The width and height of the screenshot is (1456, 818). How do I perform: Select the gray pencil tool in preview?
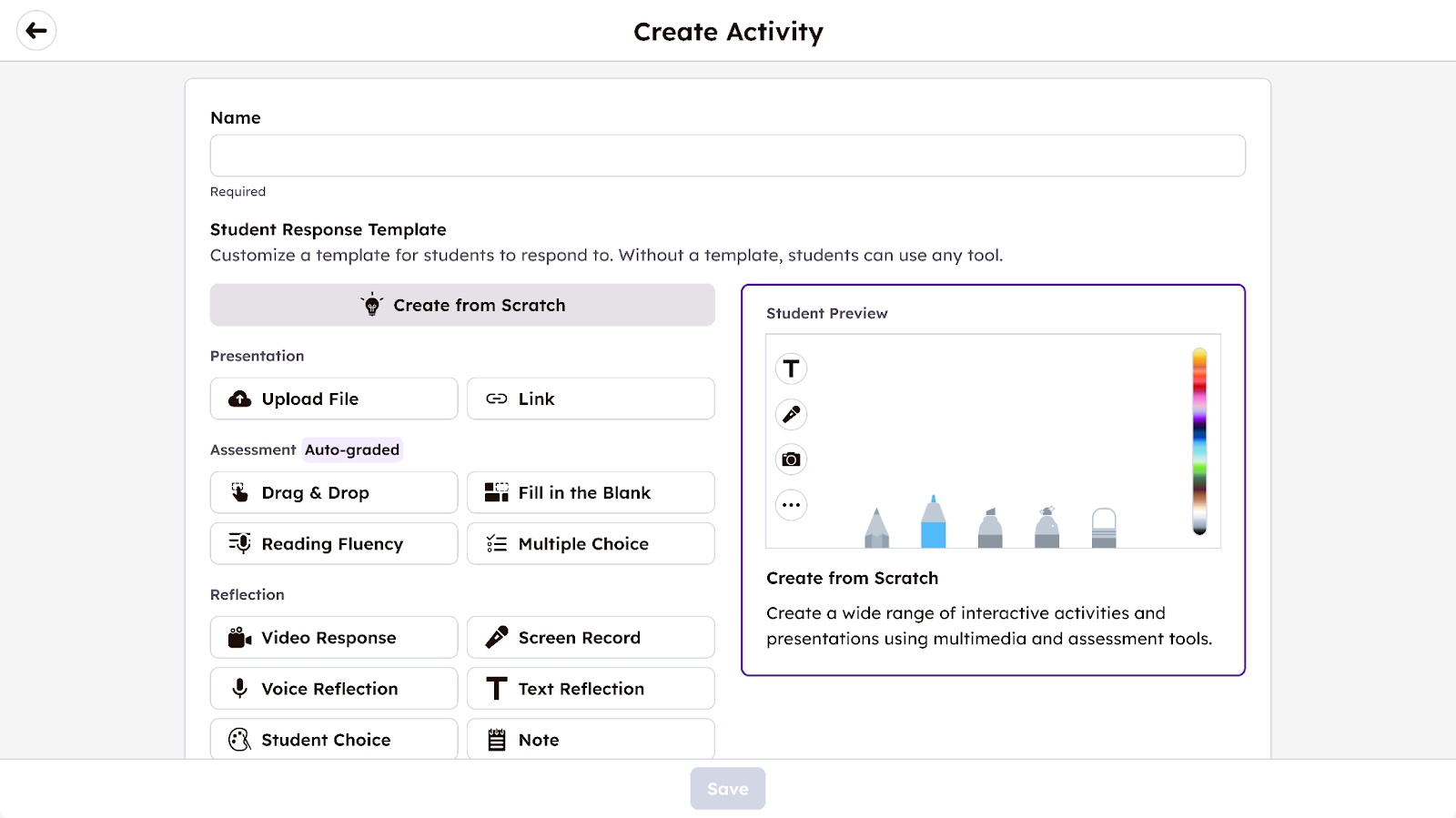[876, 529]
